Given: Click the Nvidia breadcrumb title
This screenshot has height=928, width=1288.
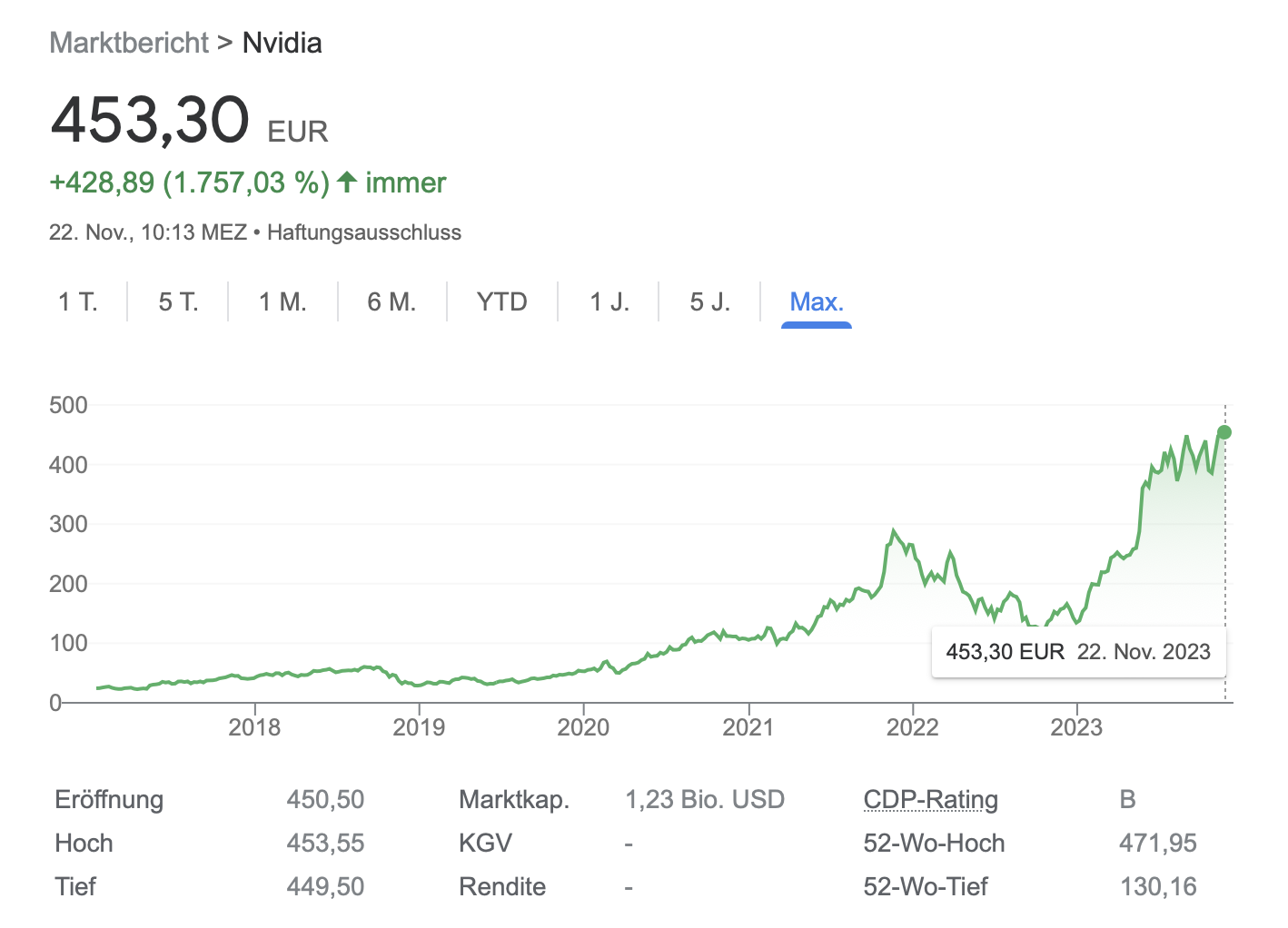Looking at the screenshot, I should (282, 43).
